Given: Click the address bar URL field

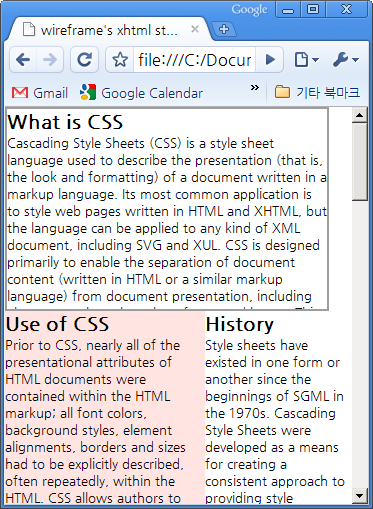Looking at the screenshot, I should click(x=194, y=60).
